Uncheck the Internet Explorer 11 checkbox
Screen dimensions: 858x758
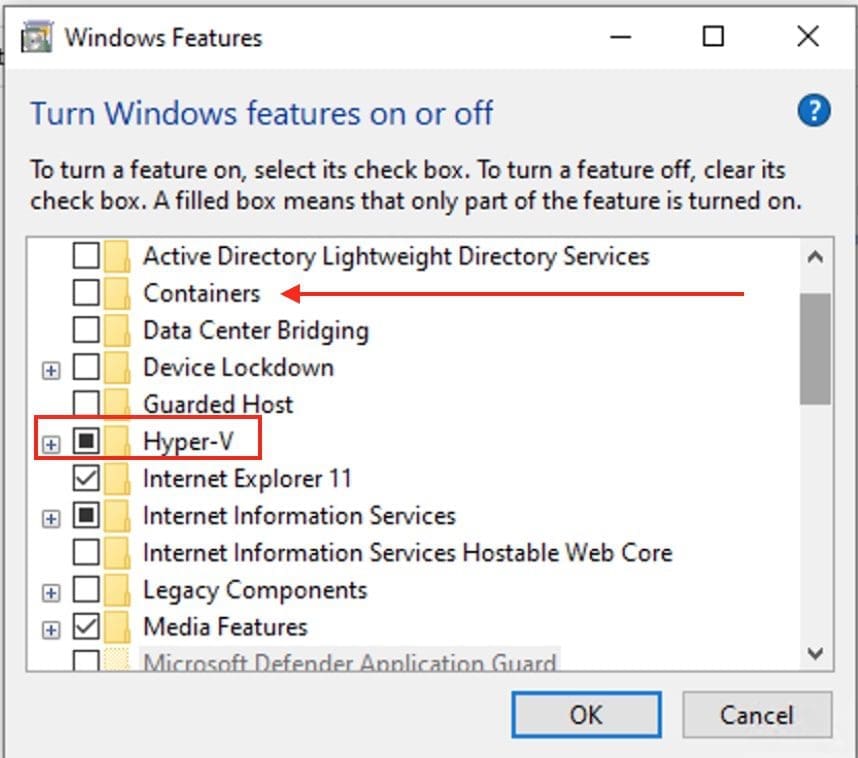coord(87,478)
